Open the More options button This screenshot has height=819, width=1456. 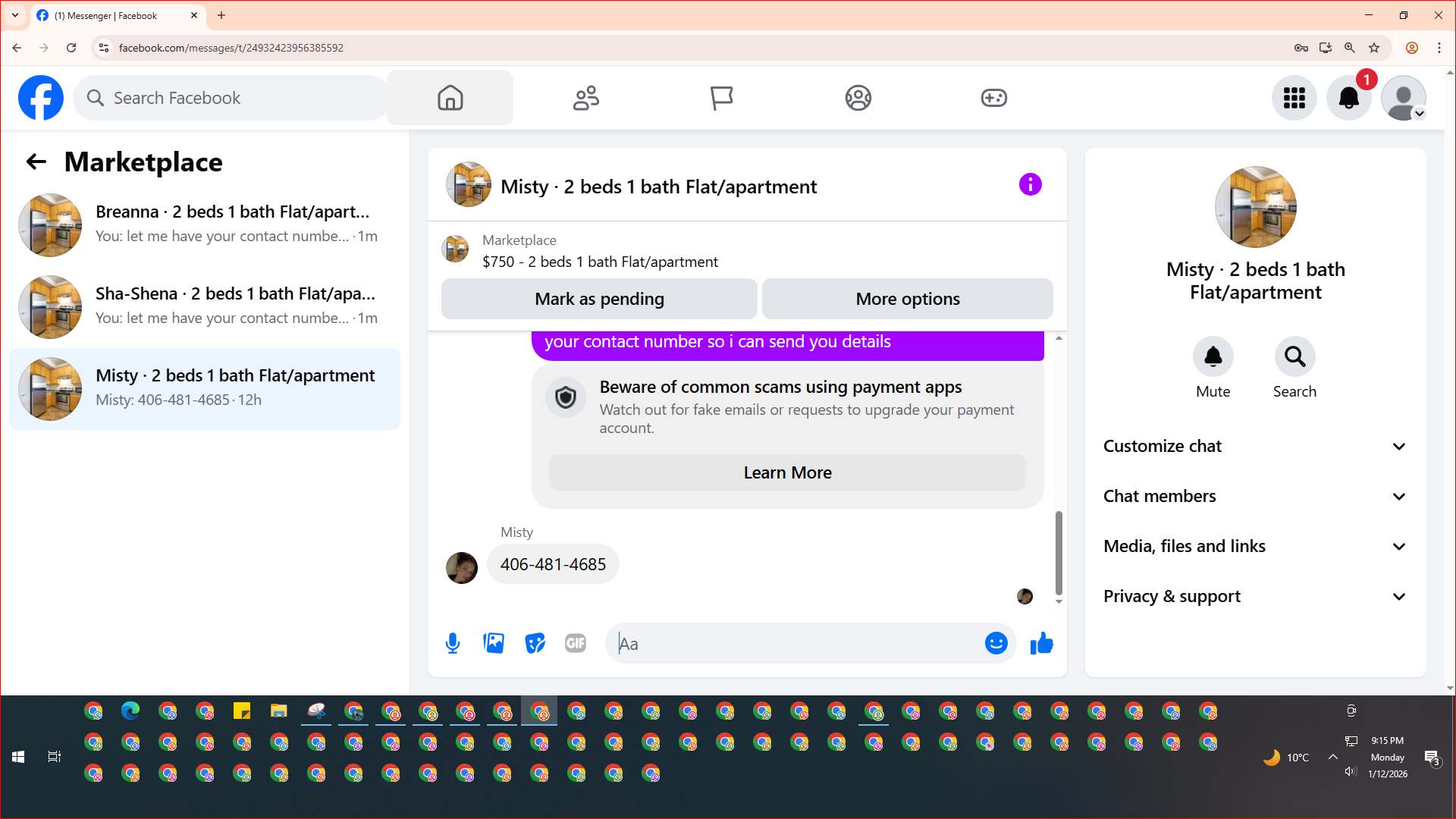point(907,299)
